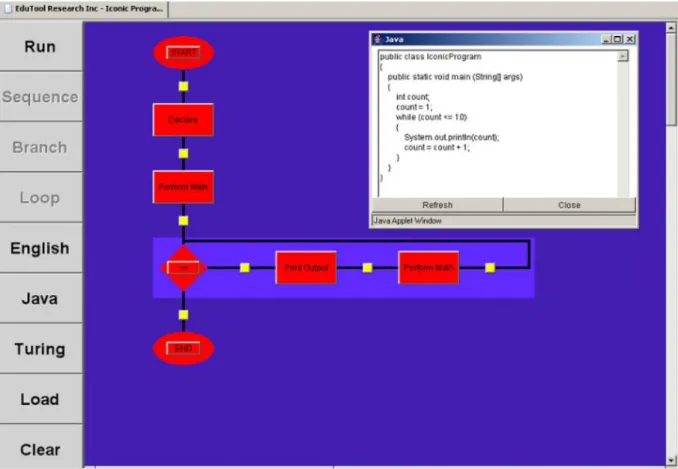Select the Perform Math block following Declare
Screen dimensions: 678x469
(x=183, y=187)
